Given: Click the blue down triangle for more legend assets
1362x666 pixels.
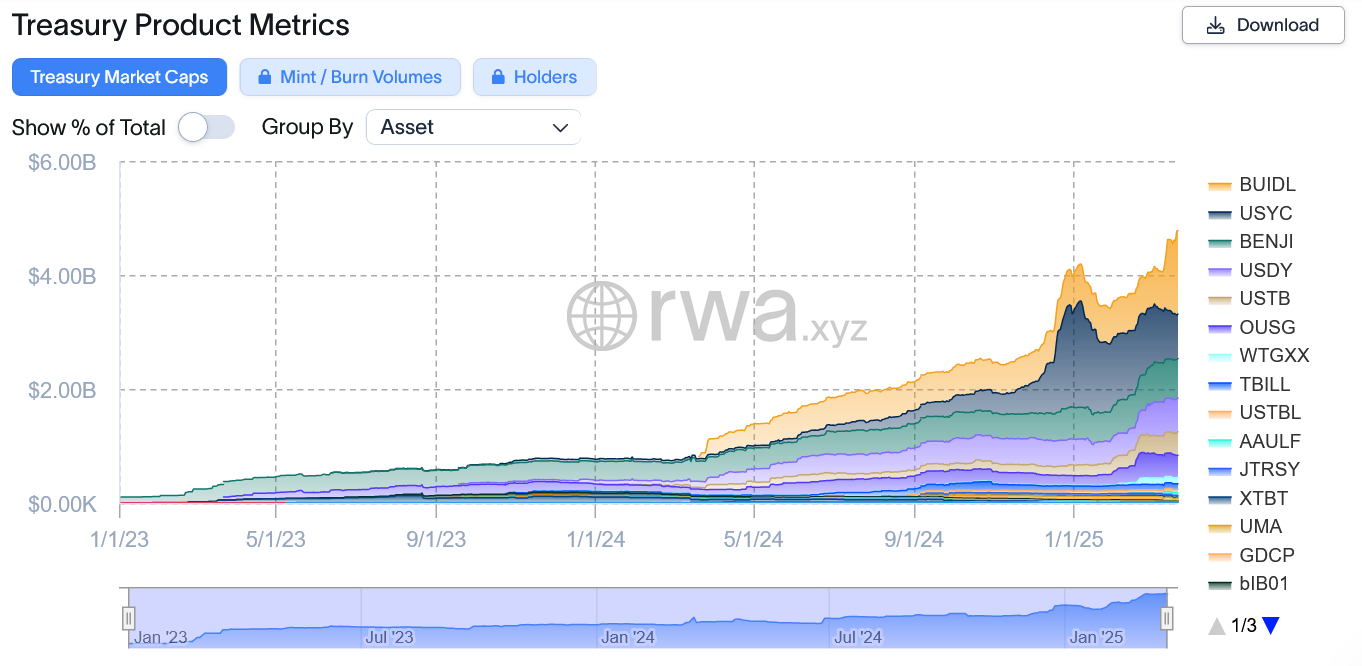Looking at the screenshot, I should (x=1270, y=624).
